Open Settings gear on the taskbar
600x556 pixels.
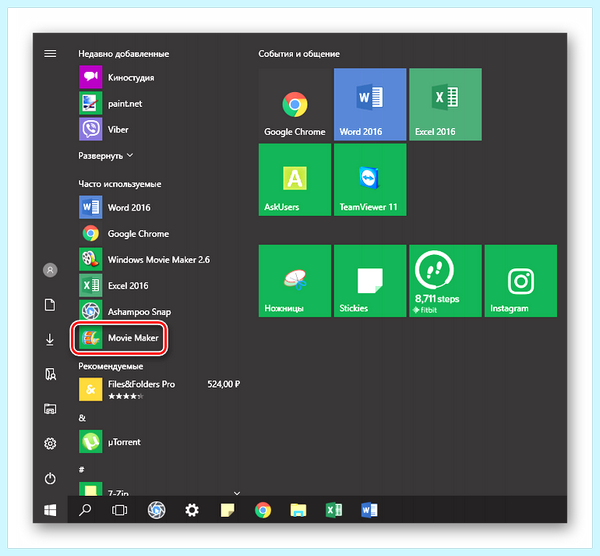pos(192,510)
